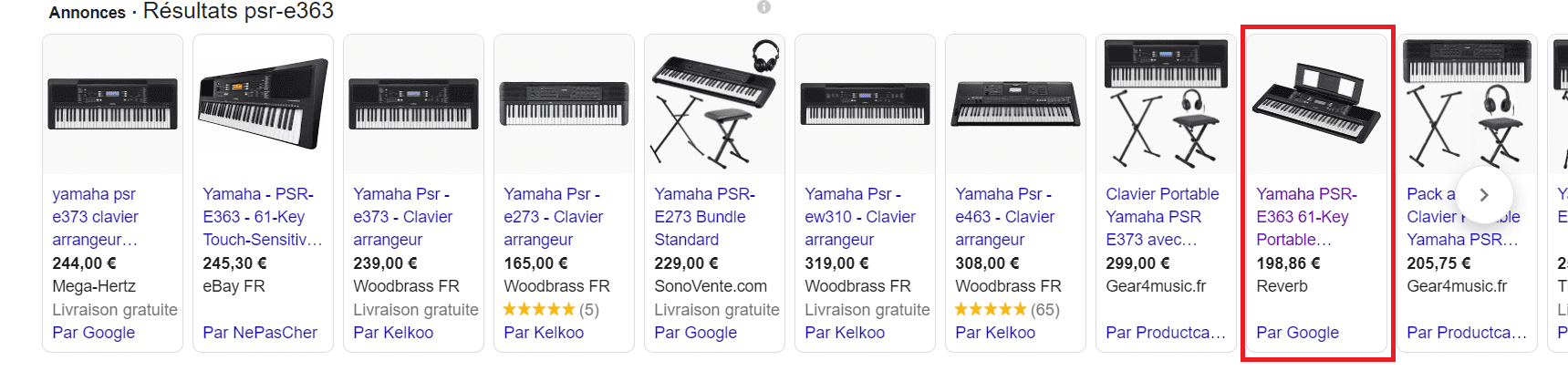Click the Gear4music 299,00 € pack image
Screen dimensions: 1568x371
coord(1165,105)
